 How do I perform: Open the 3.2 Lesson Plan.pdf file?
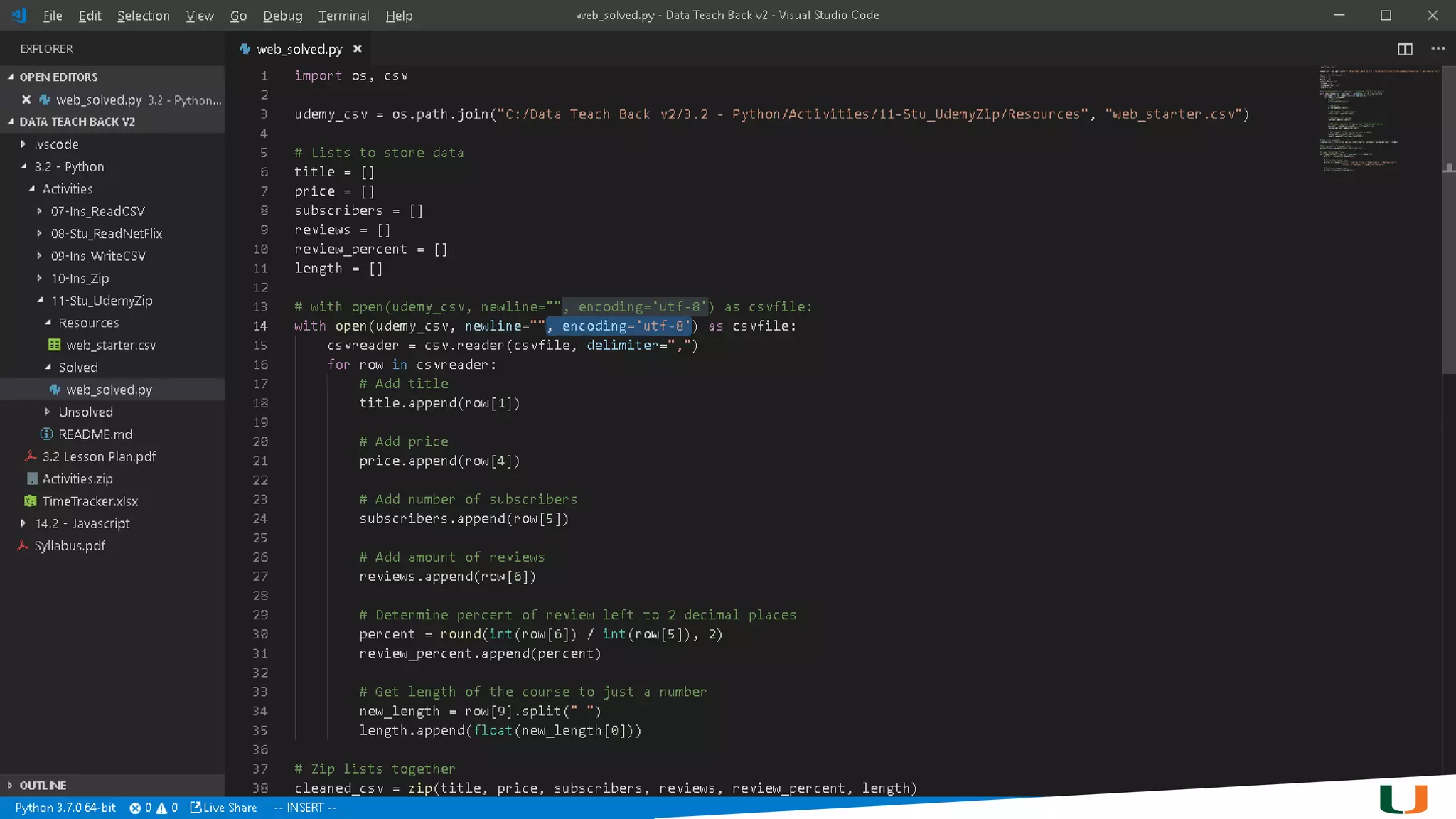[x=99, y=456]
